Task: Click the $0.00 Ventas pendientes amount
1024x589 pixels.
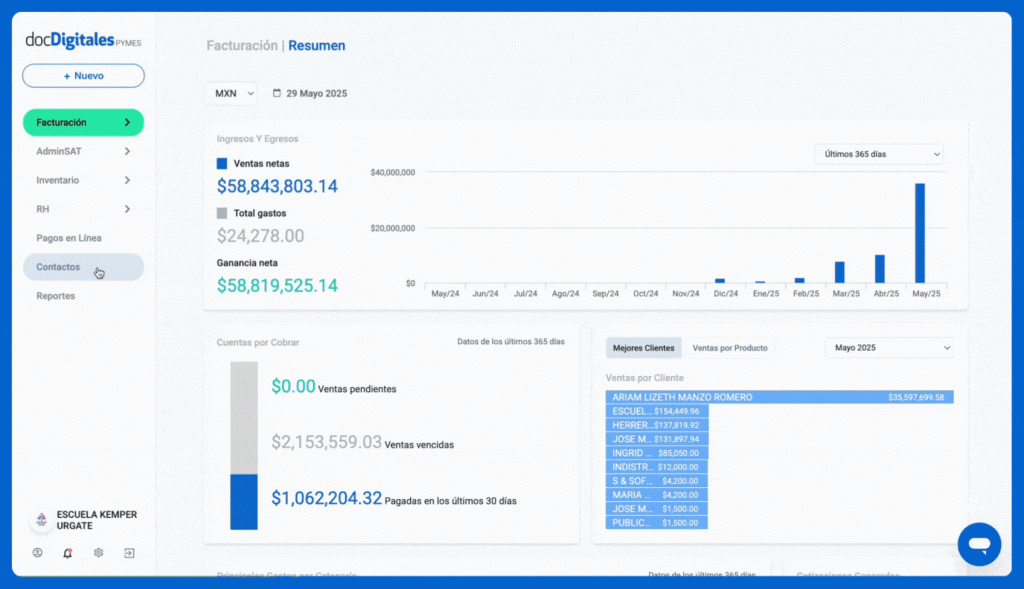Action: (x=293, y=387)
